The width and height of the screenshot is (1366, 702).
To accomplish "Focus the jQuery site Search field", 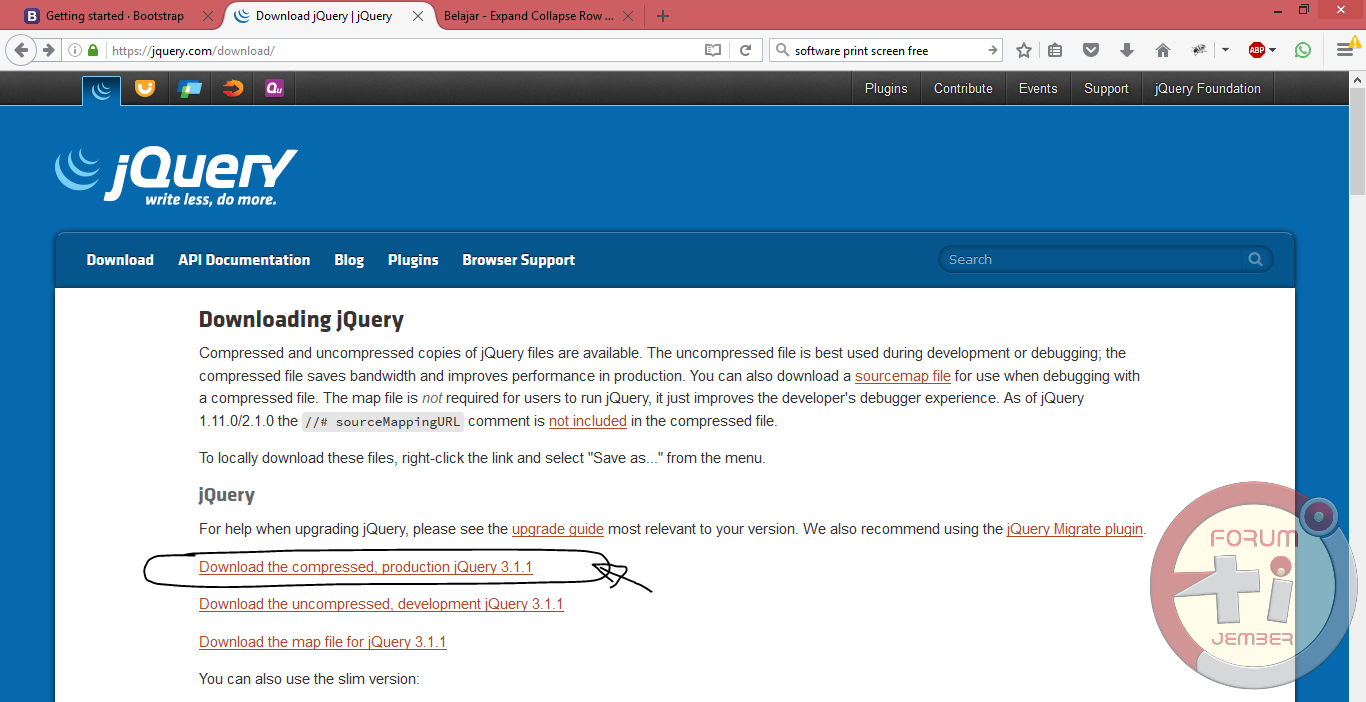I will click(1091, 259).
